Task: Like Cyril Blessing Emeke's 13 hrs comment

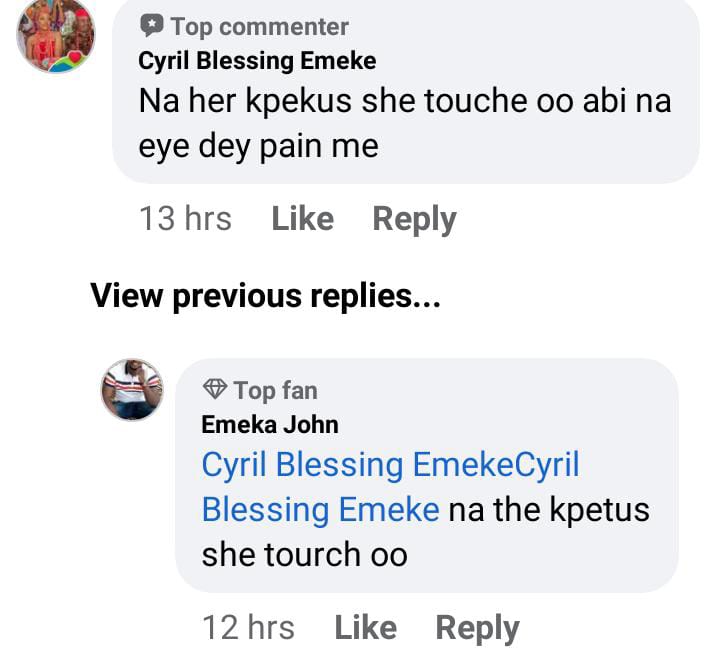Action: pos(302,219)
